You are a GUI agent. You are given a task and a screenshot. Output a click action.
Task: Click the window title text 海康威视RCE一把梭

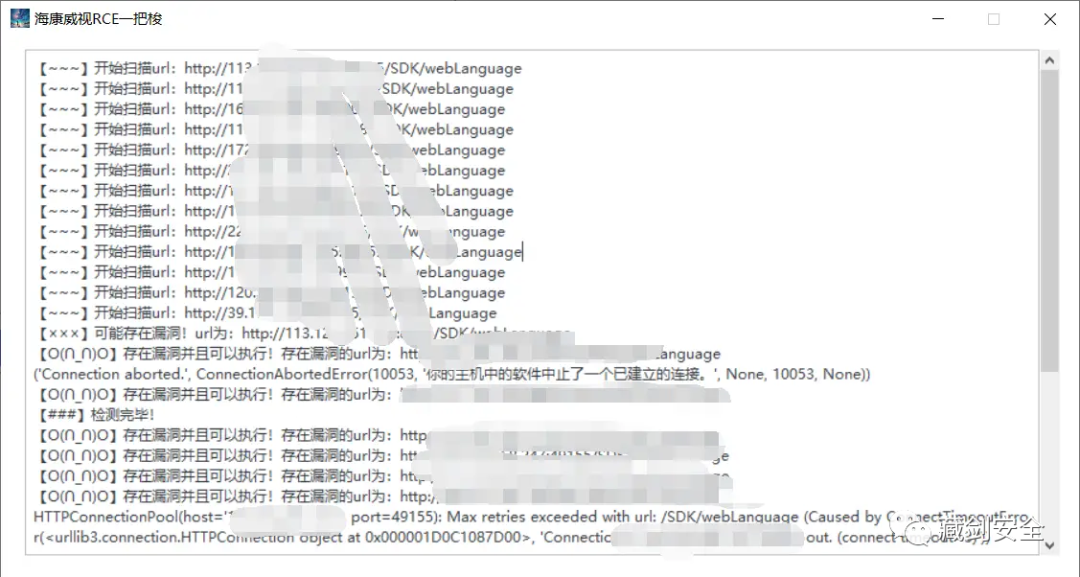98,19
